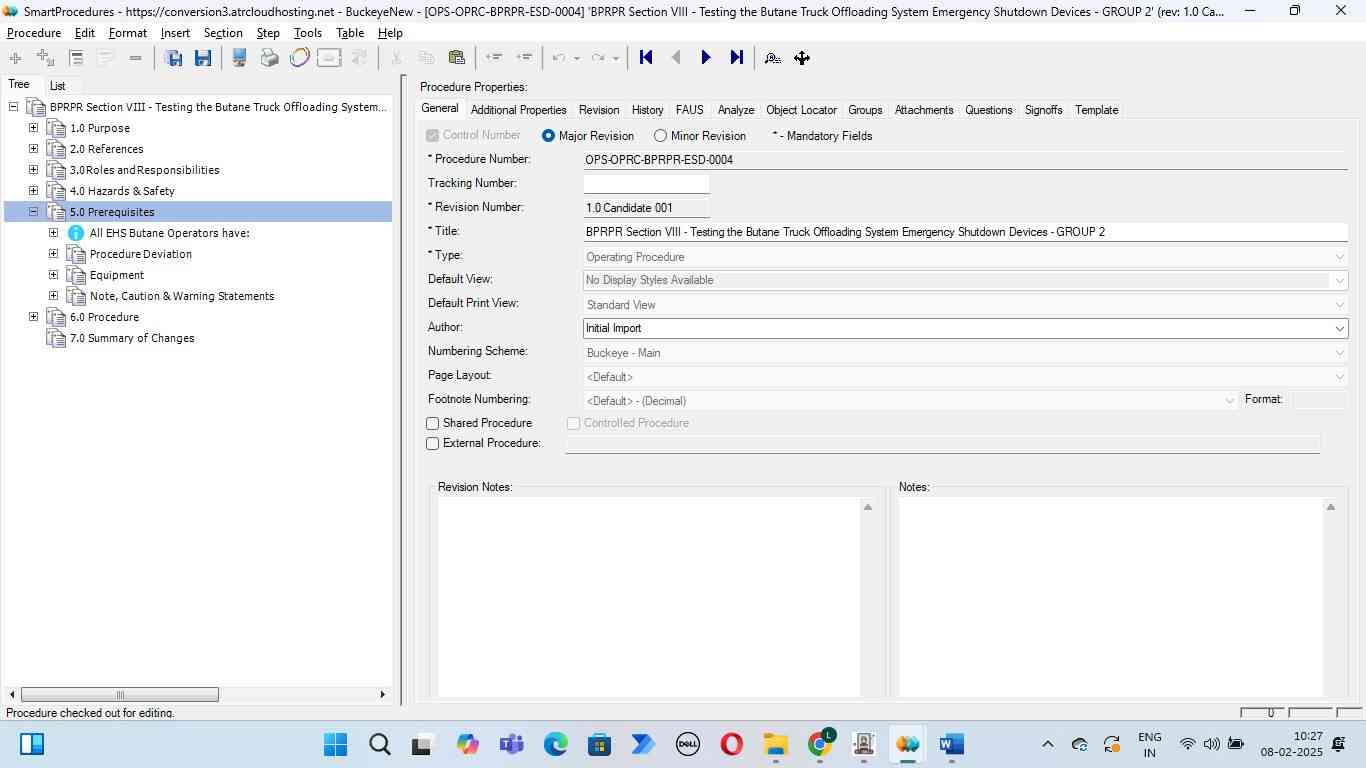Select Note, Caution & Warning Statements item
Screen dimensions: 1366x768
pos(182,296)
